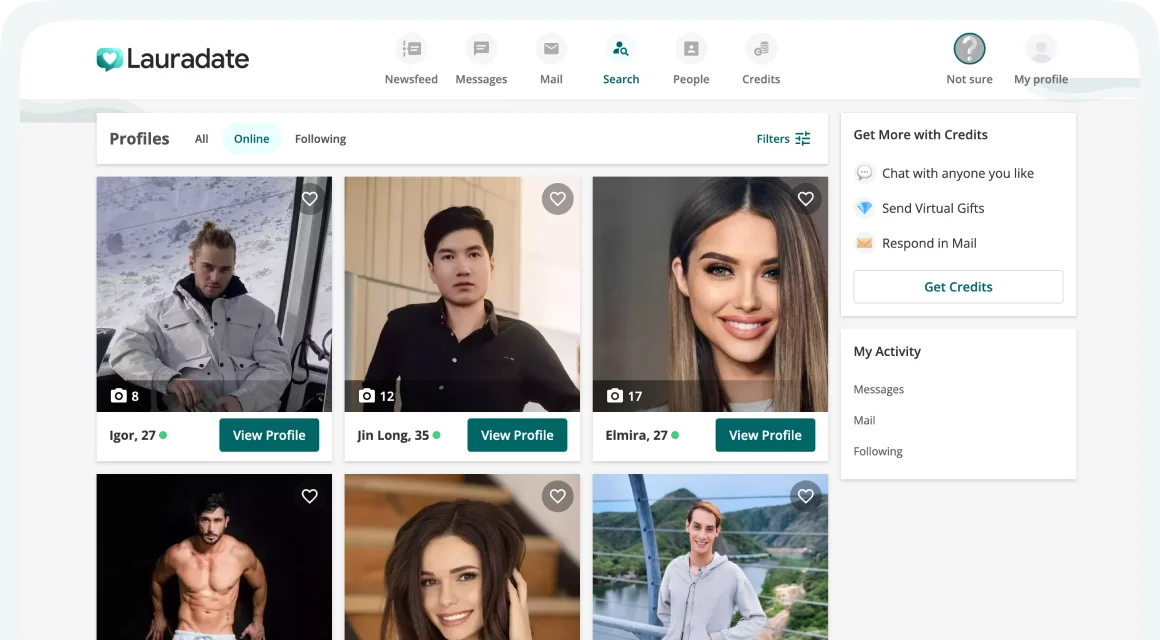Open My profile avatar

point(1041,49)
